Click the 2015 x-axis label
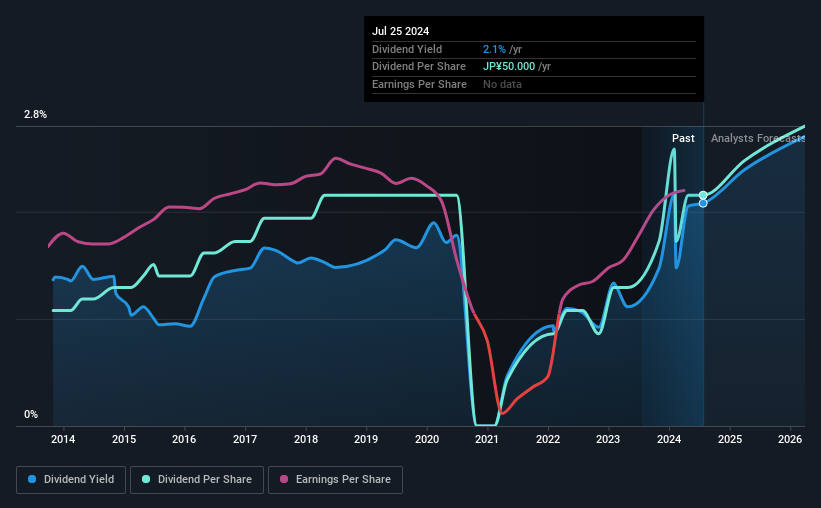821x508 pixels. (124, 439)
